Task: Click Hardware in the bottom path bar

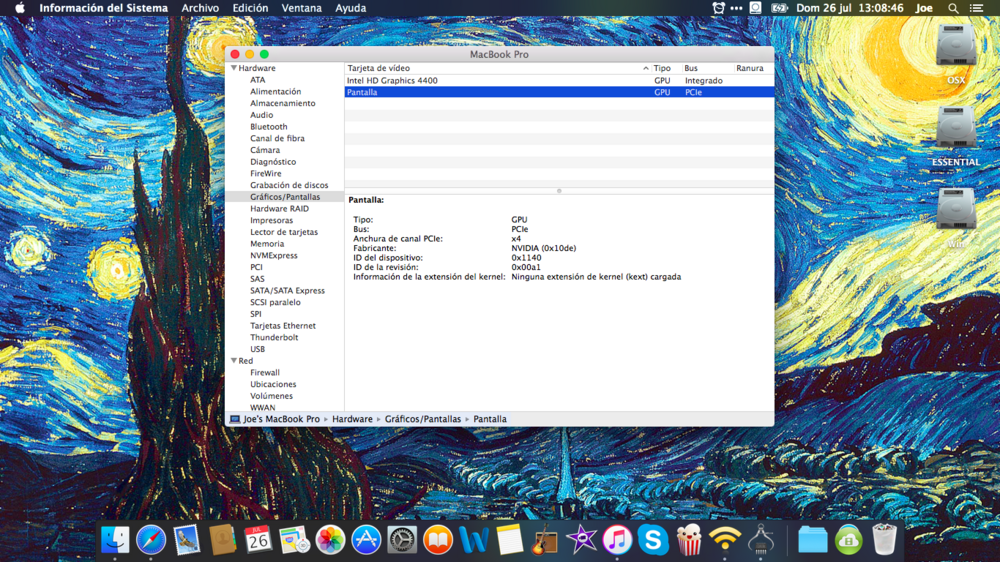Action: click(x=352, y=419)
